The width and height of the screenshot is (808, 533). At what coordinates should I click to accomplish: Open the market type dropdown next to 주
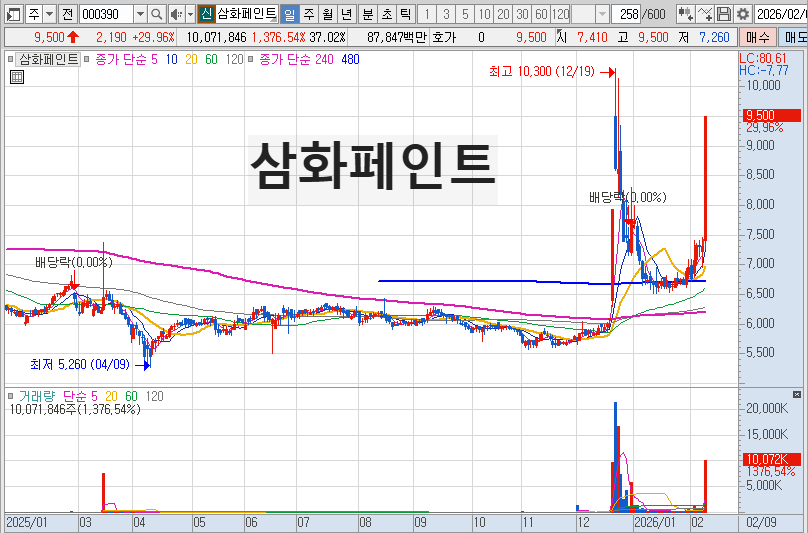[x=49, y=14]
